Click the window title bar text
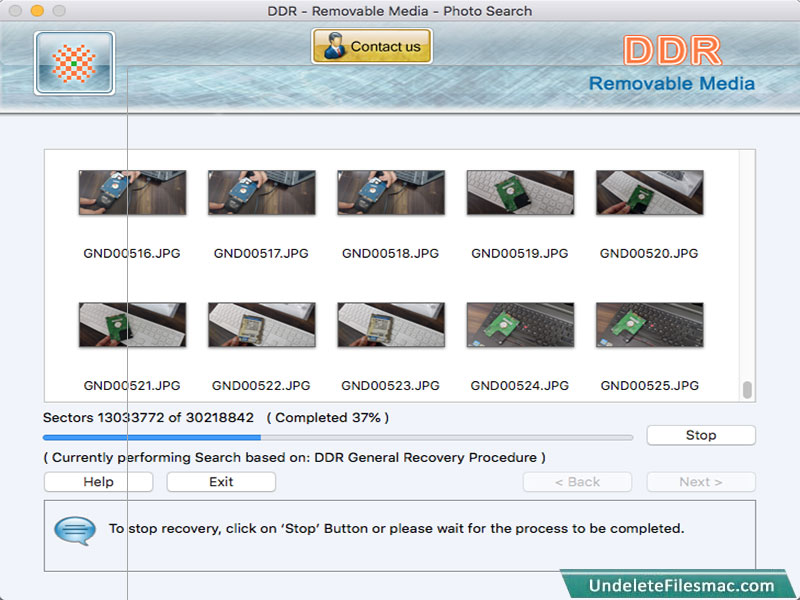Viewport: 800px width, 600px height. 400,11
